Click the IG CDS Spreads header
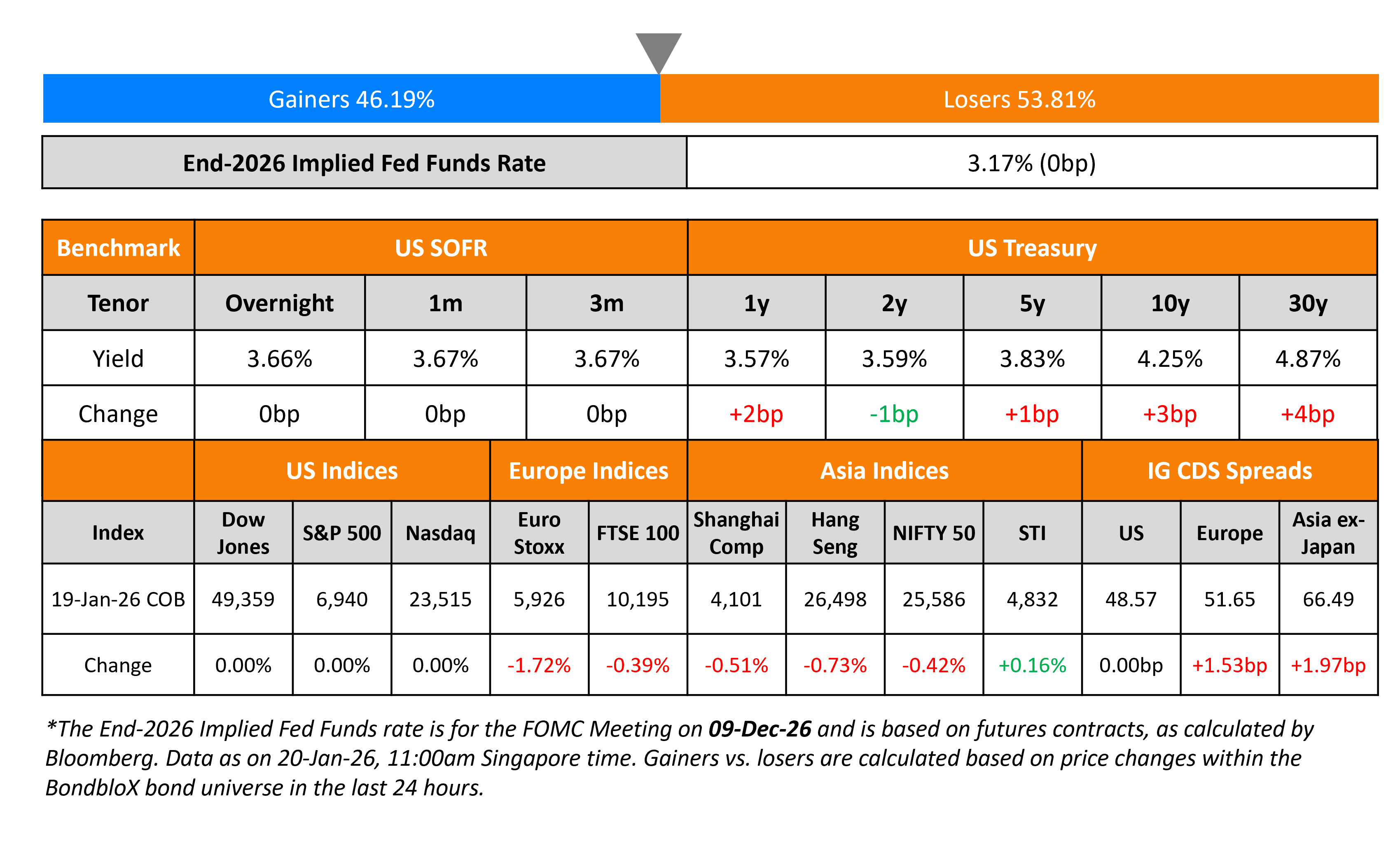Screen dimensions: 1400x846 1229,471
